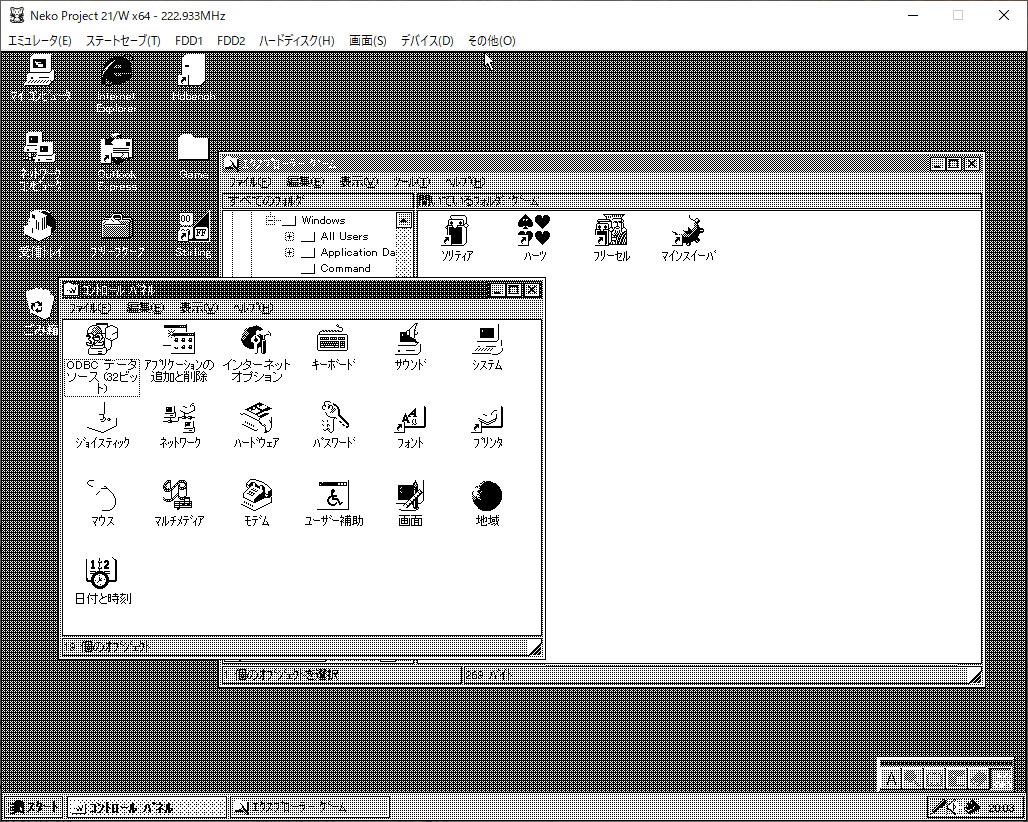1028x822 pixels.
Task: Open アプリケーションの追加と削除 in Control Panel
Action: (x=179, y=354)
